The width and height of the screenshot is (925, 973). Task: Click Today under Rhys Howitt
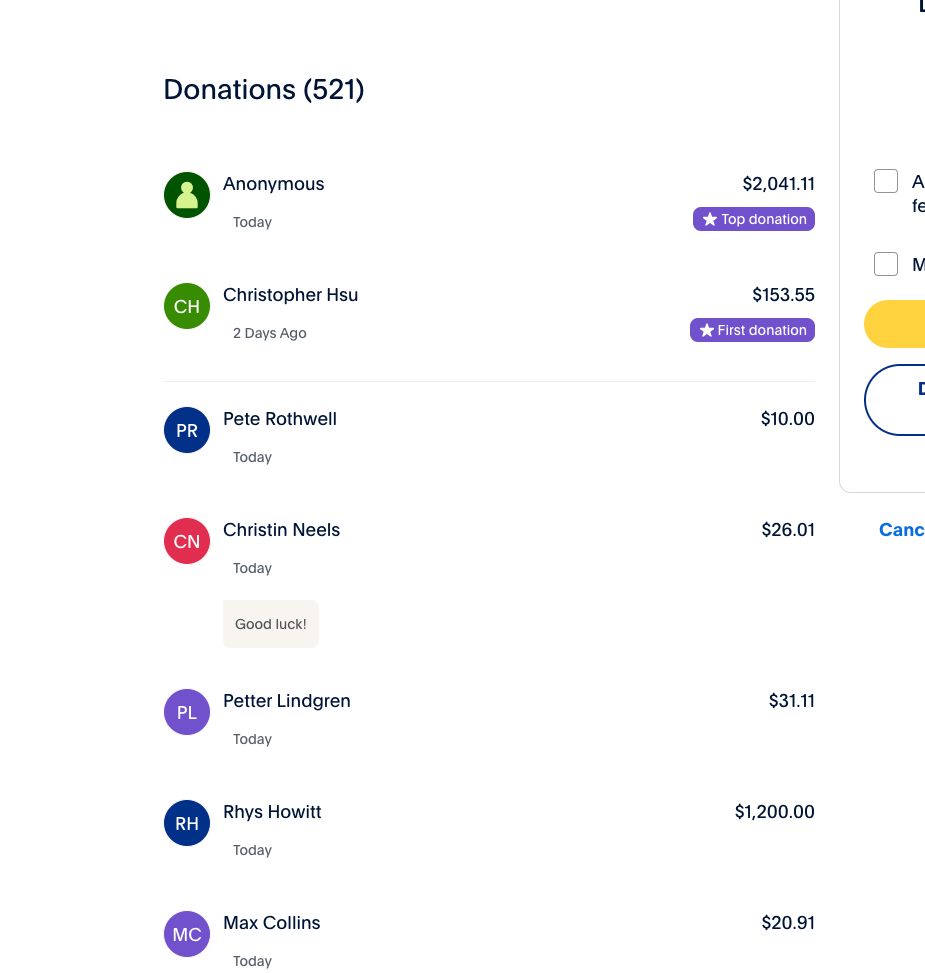pyautogui.click(x=252, y=850)
